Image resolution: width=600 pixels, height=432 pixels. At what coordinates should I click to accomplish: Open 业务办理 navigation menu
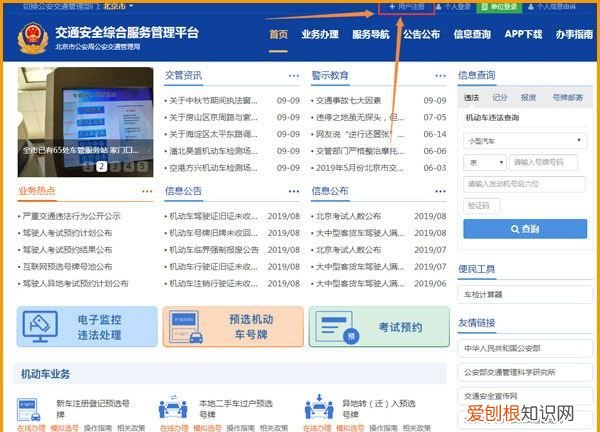click(x=320, y=34)
